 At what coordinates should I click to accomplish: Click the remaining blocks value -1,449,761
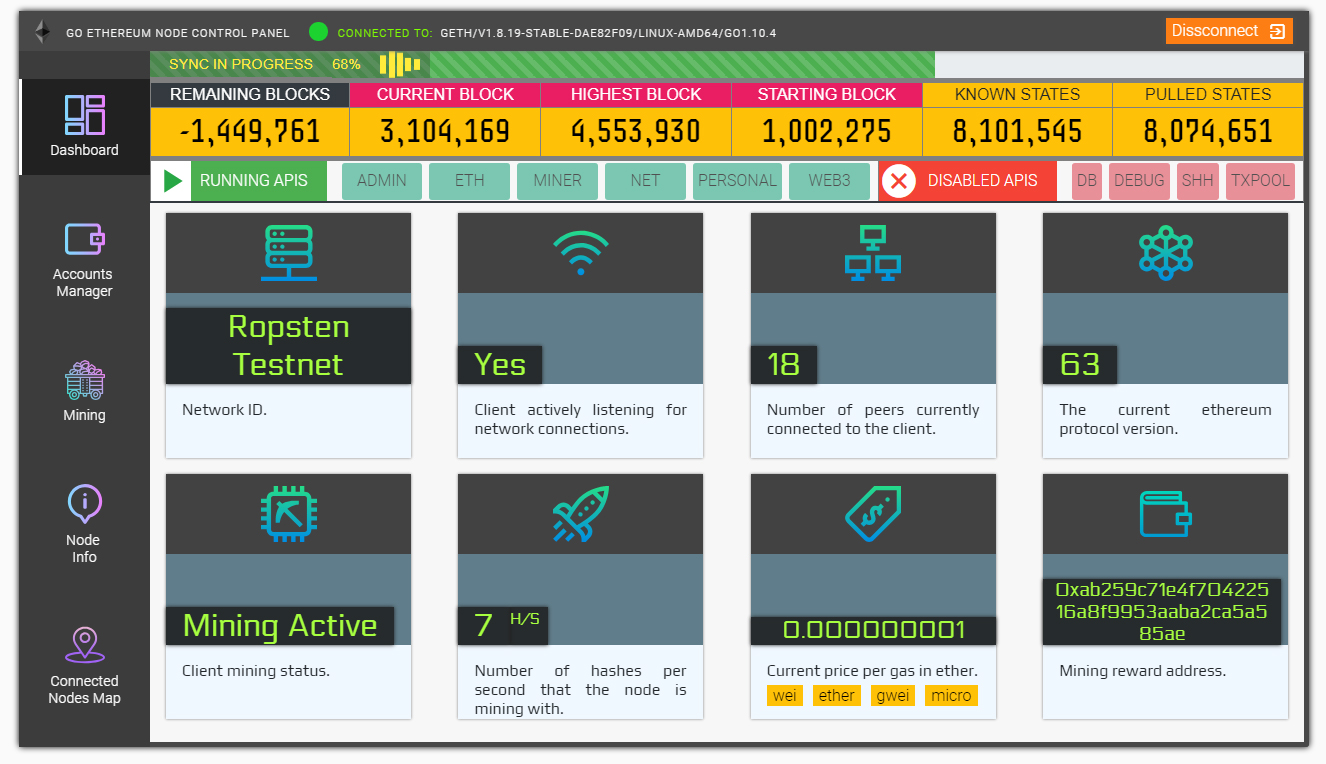[x=250, y=131]
